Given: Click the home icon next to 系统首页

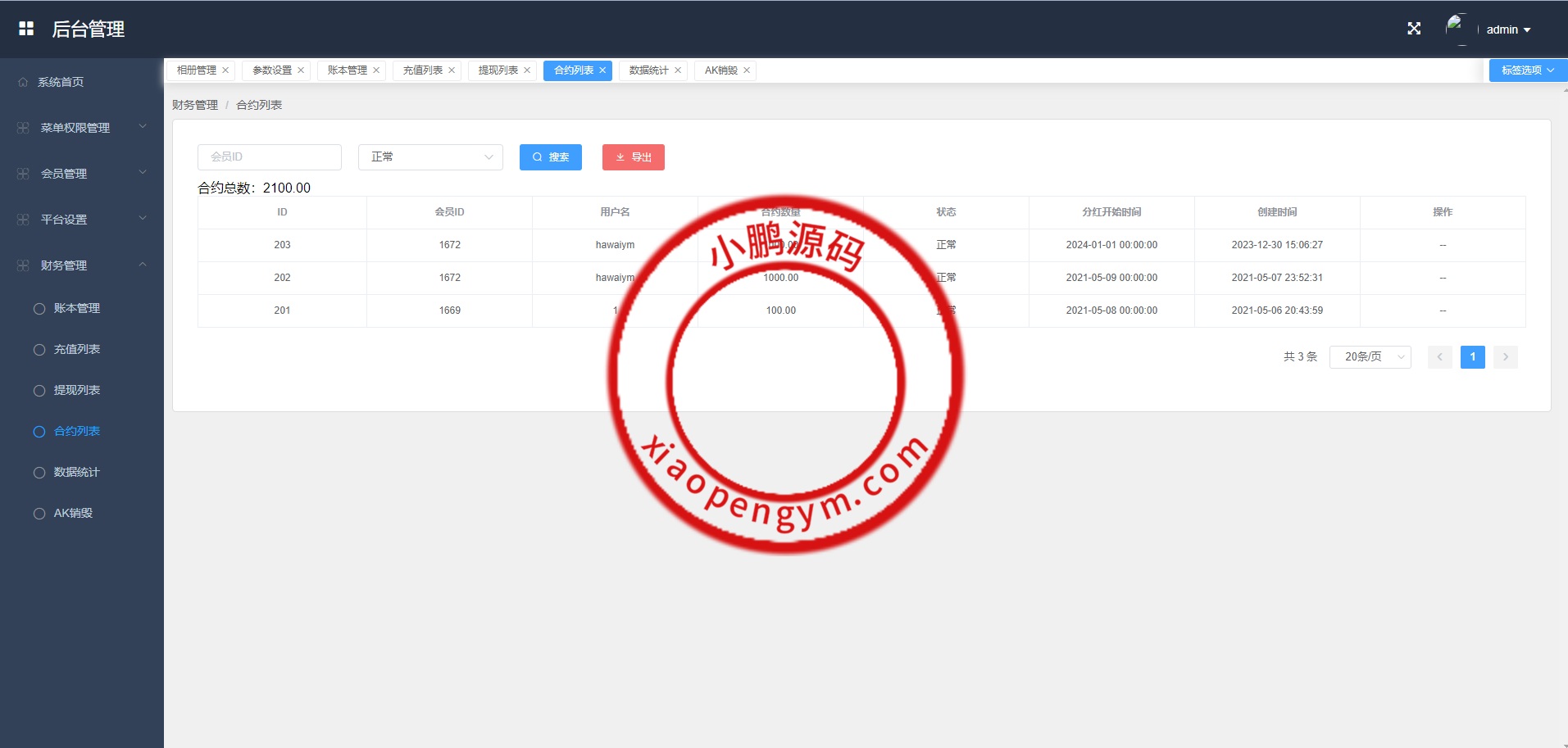Looking at the screenshot, I should click(23, 82).
